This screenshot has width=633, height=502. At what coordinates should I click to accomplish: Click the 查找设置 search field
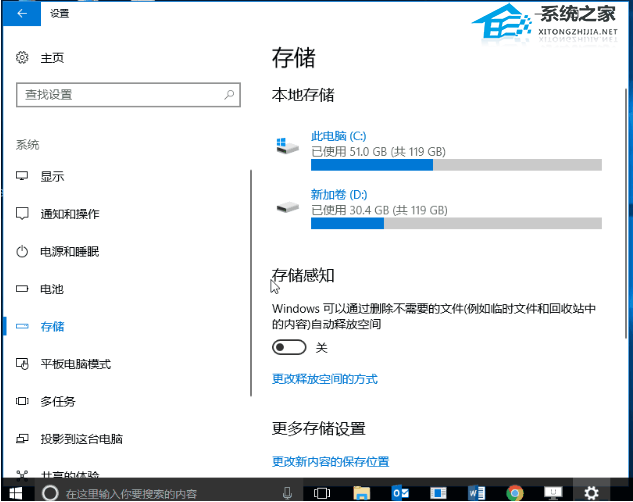pos(128,95)
